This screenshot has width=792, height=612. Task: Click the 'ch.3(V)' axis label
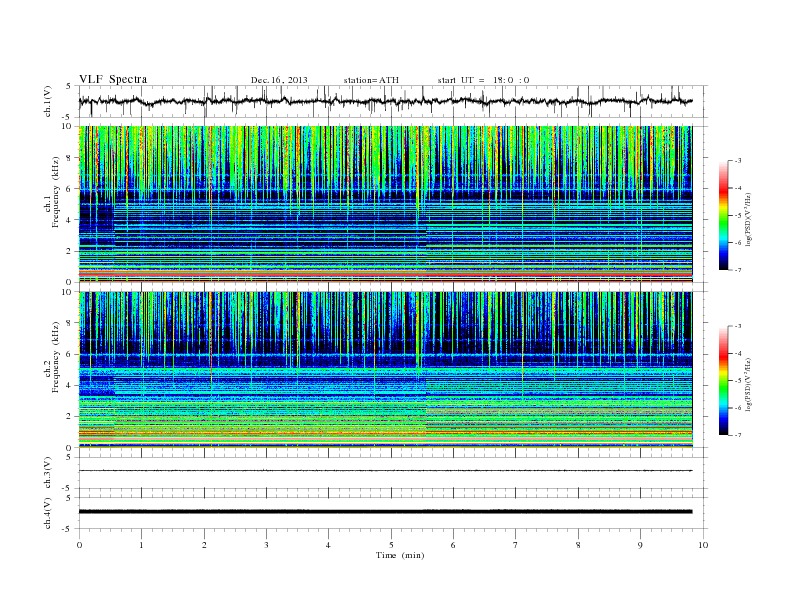48,473
